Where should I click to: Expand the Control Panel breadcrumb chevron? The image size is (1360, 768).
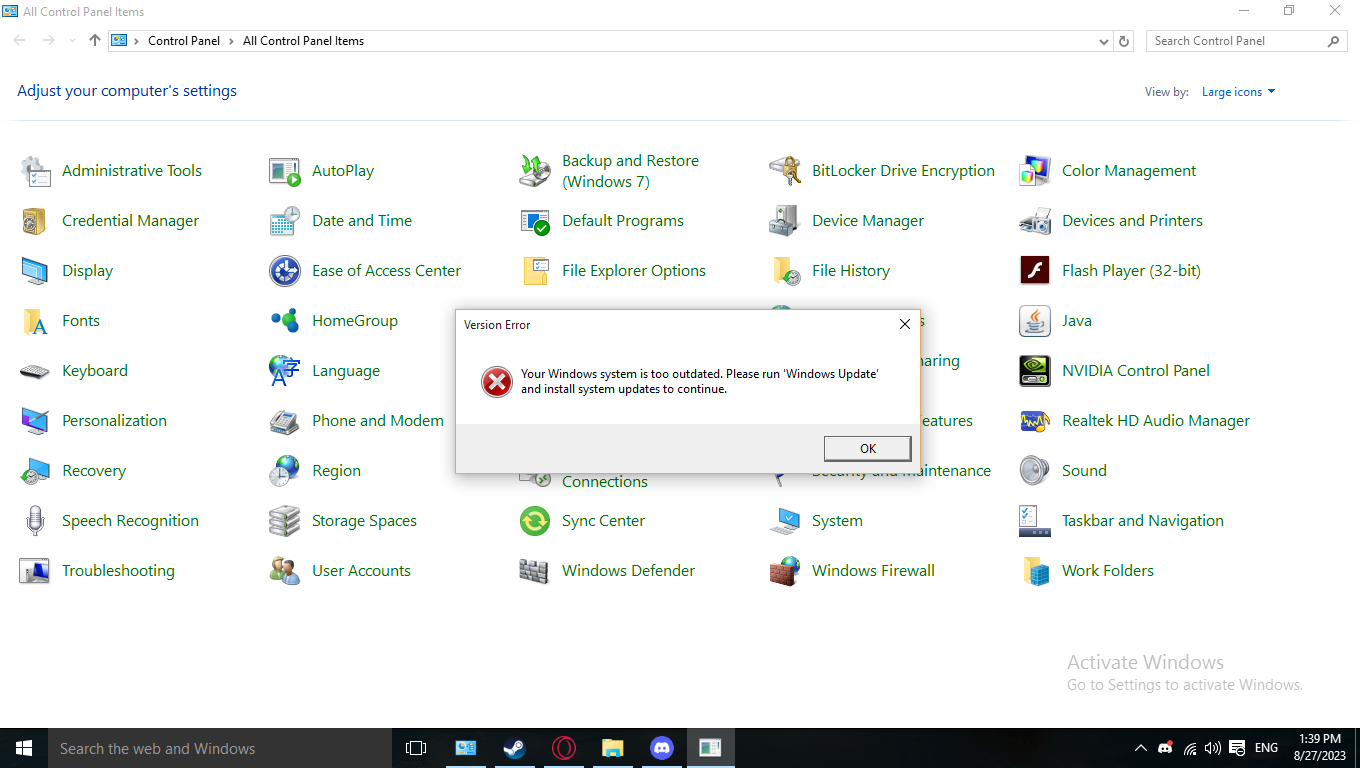pos(231,41)
